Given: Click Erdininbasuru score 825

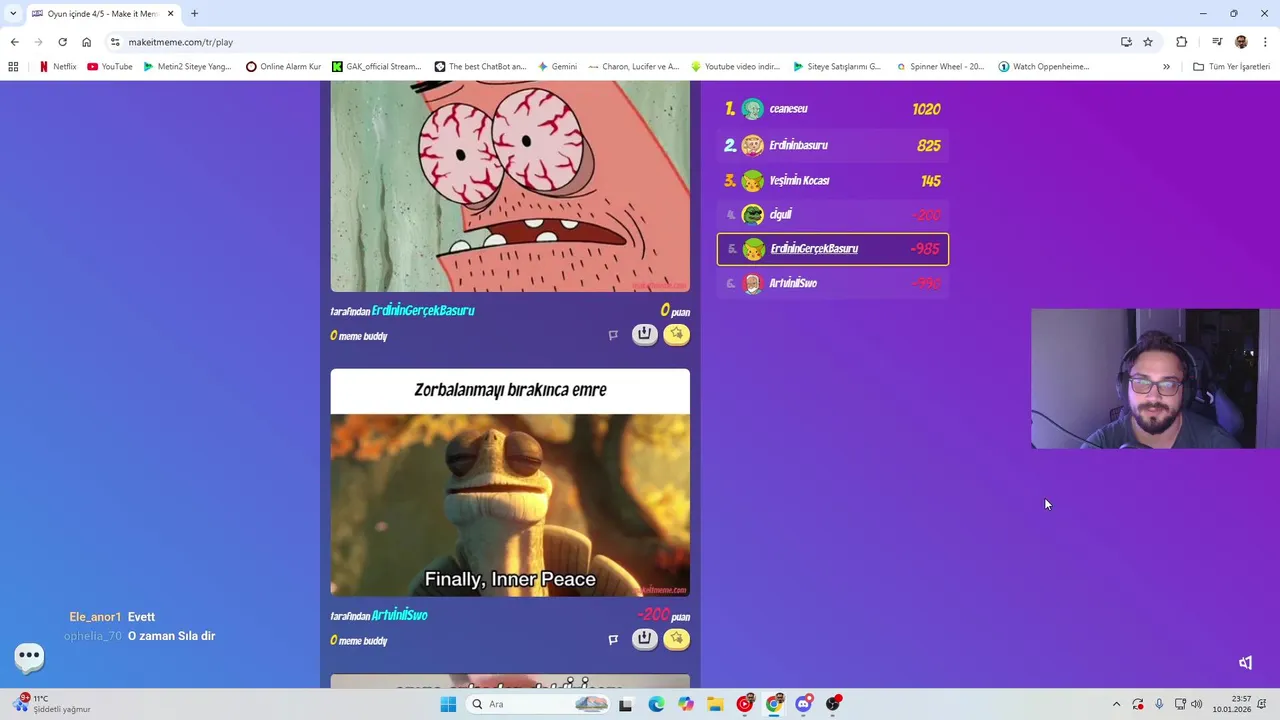Looking at the screenshot, I should (x=928, y=145).
